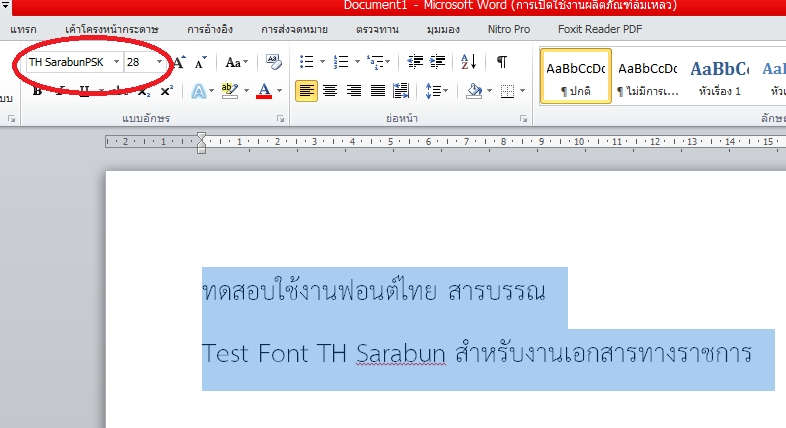Click the first-line indent marker on ruler
This screenshot has height=428, width=786.
[x=202, y=137]
